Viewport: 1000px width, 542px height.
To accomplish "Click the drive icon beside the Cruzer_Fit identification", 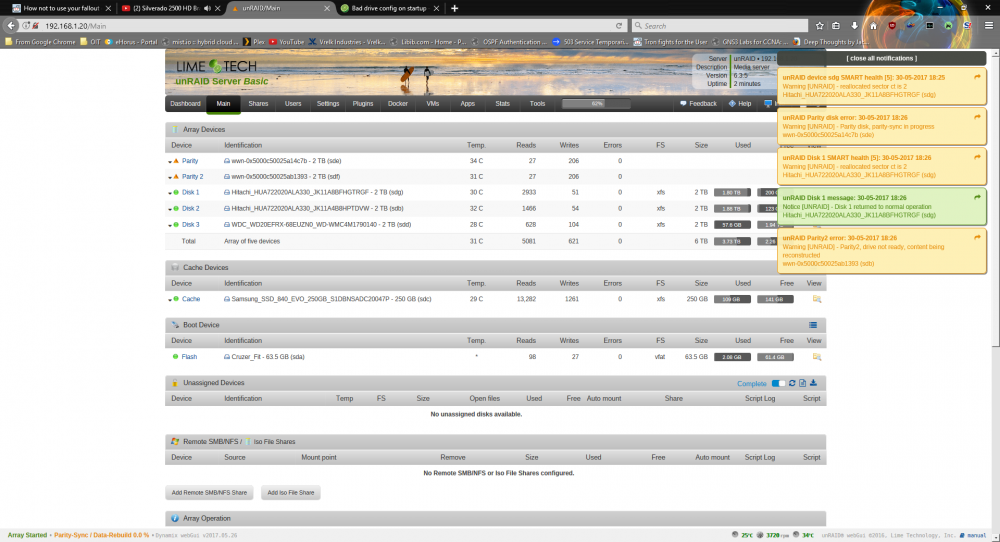I will (227, 356).
